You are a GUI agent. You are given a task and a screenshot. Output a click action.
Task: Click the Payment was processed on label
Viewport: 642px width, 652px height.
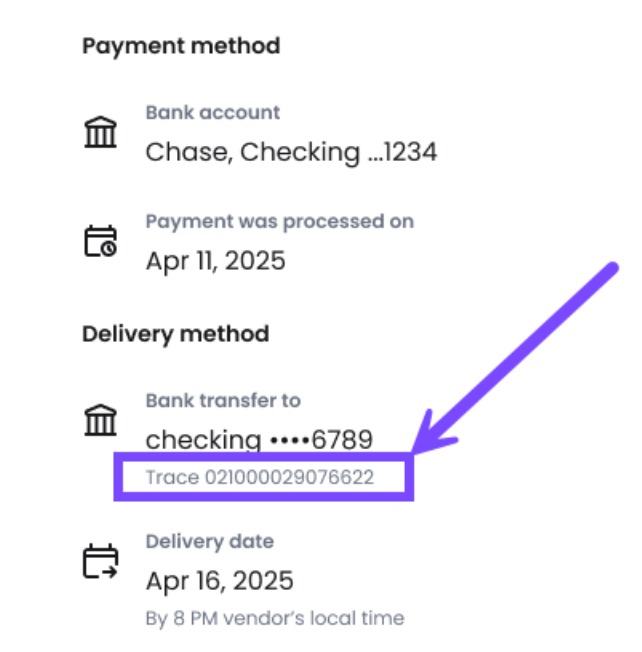pos(279,222)
